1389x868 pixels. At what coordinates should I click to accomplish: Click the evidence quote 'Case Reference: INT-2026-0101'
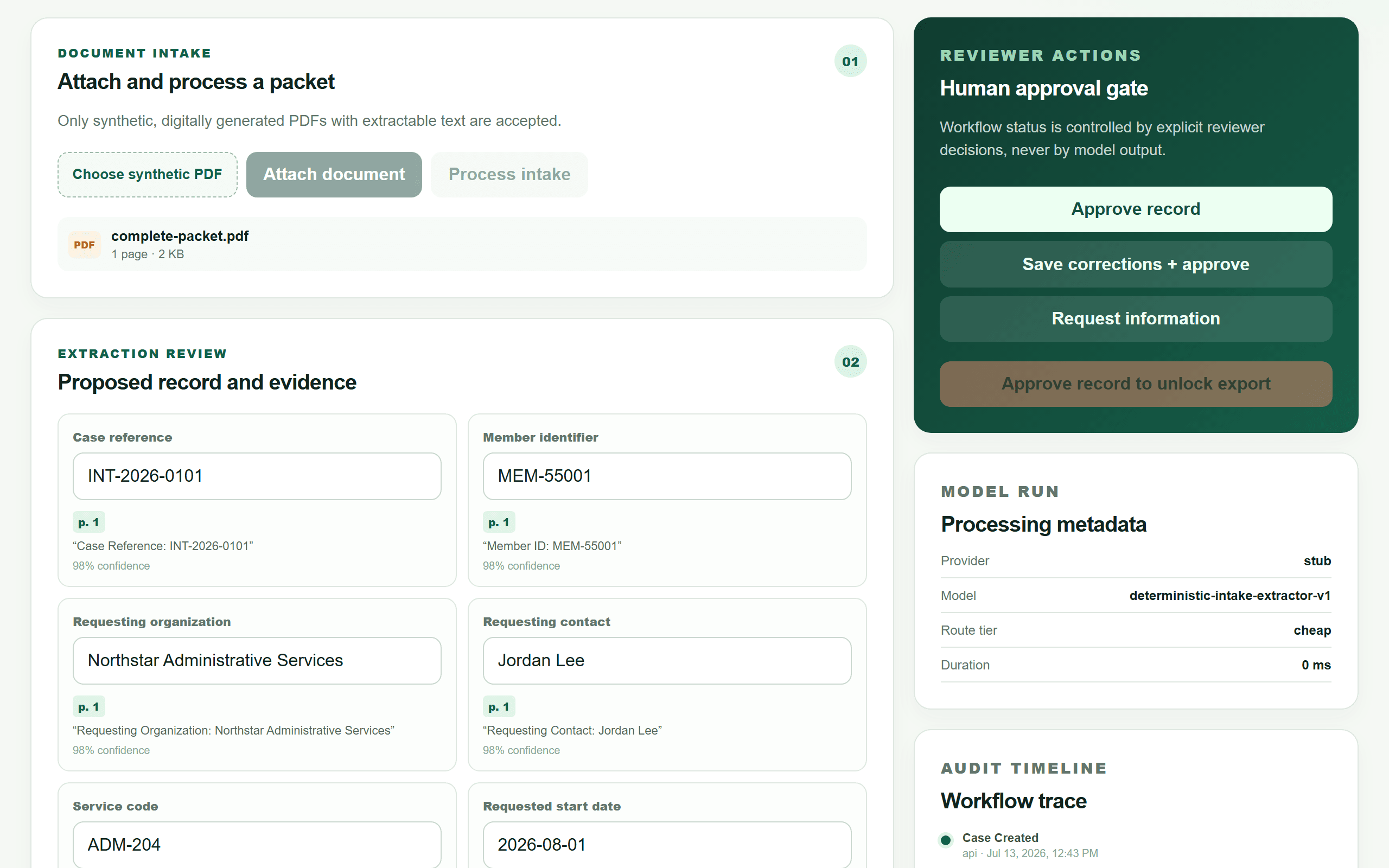[163, 546]
